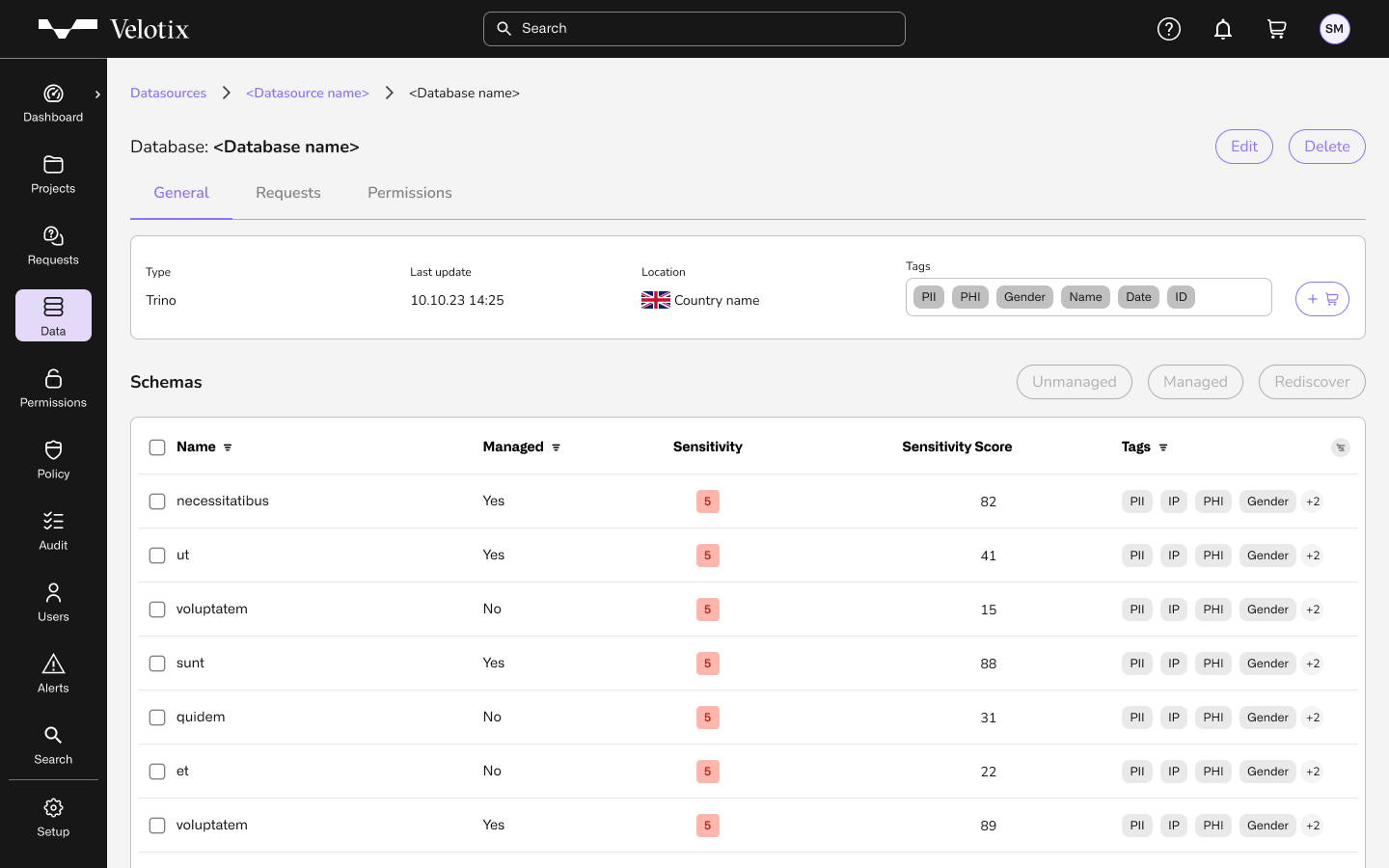Screen dimensions: 1389x868
Task: Open the Audit panel from the sidebar
Action: tap(53, 530)
